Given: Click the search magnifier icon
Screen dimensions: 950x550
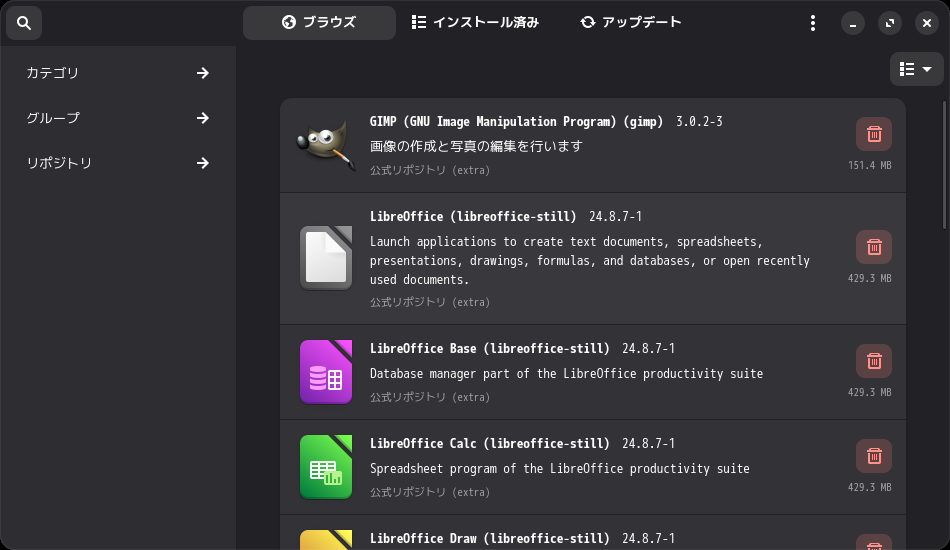Looking at the screenshot, I should [x=24, y=22].
